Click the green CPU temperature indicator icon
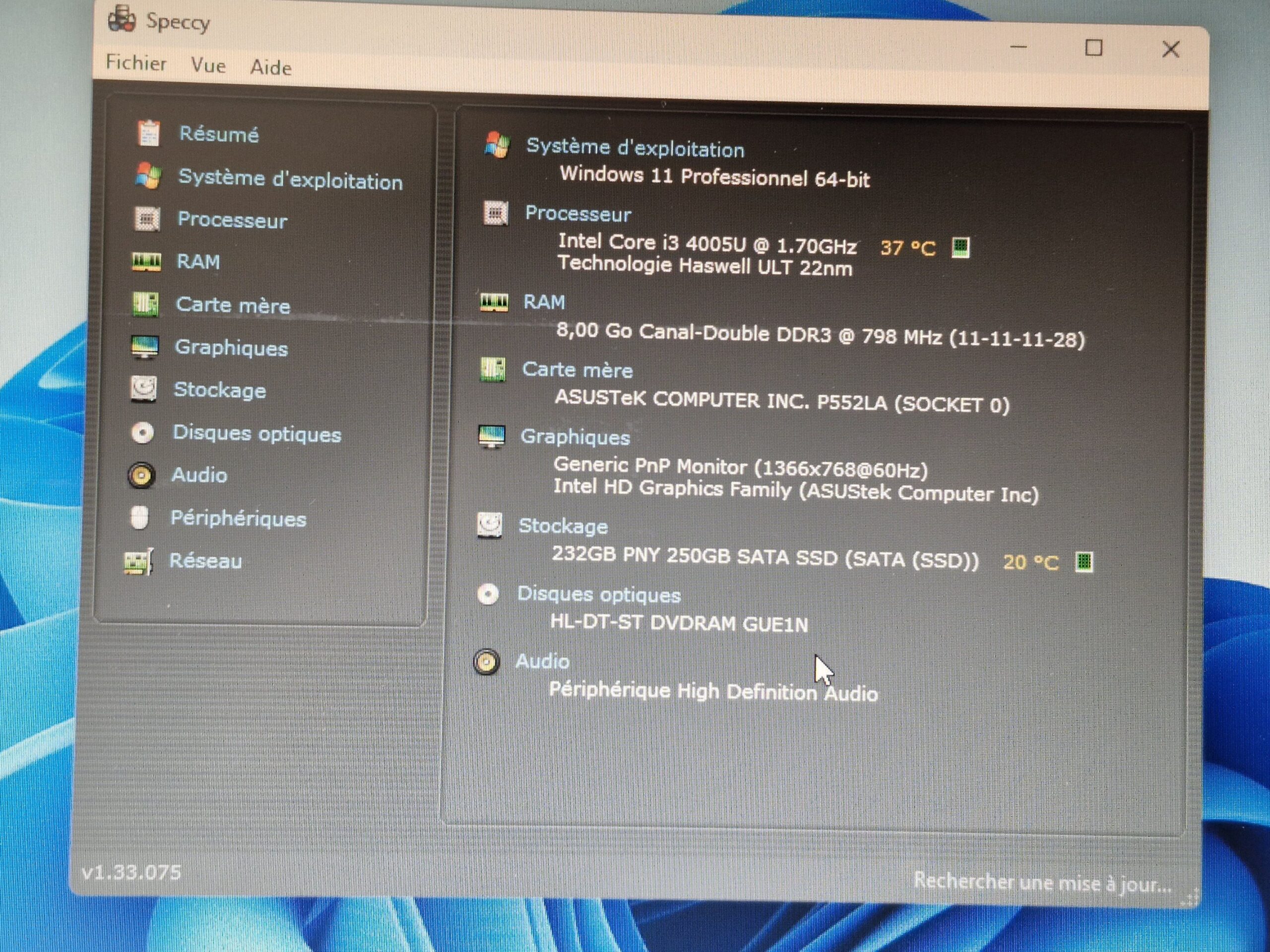 click(960, 248)
